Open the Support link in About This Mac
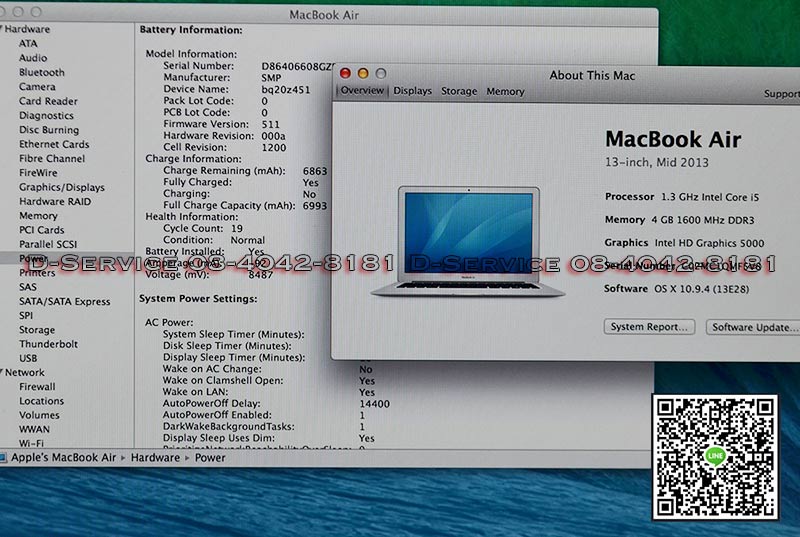The height and width of the screenshot is (537, 800). 782,94
